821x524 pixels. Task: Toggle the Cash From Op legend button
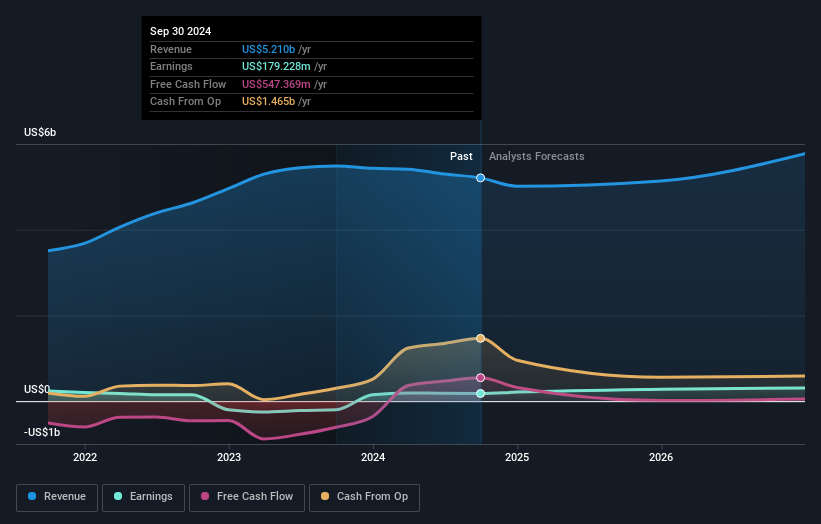tap(364, 497)
